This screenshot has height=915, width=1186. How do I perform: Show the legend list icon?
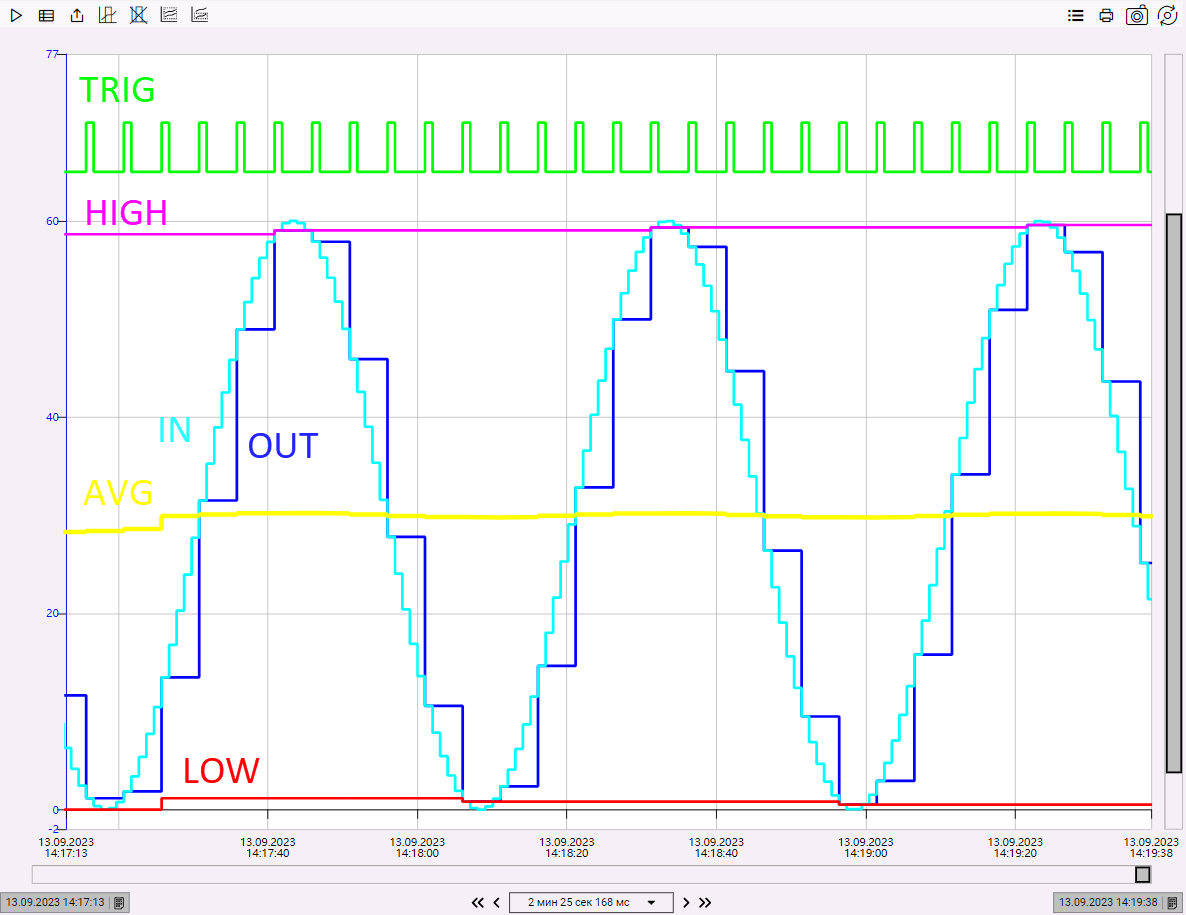coord(1076,16)
